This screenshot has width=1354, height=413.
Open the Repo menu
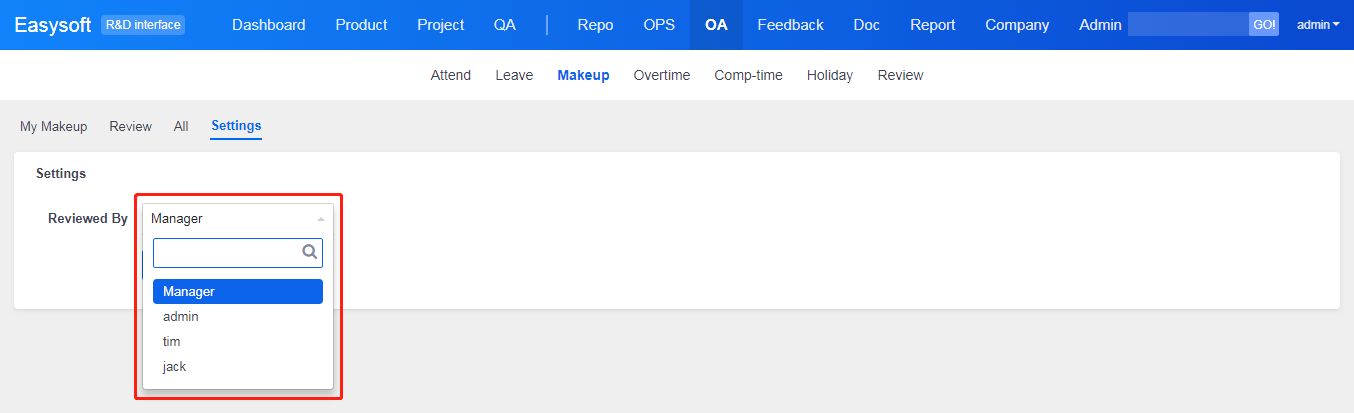596,25
